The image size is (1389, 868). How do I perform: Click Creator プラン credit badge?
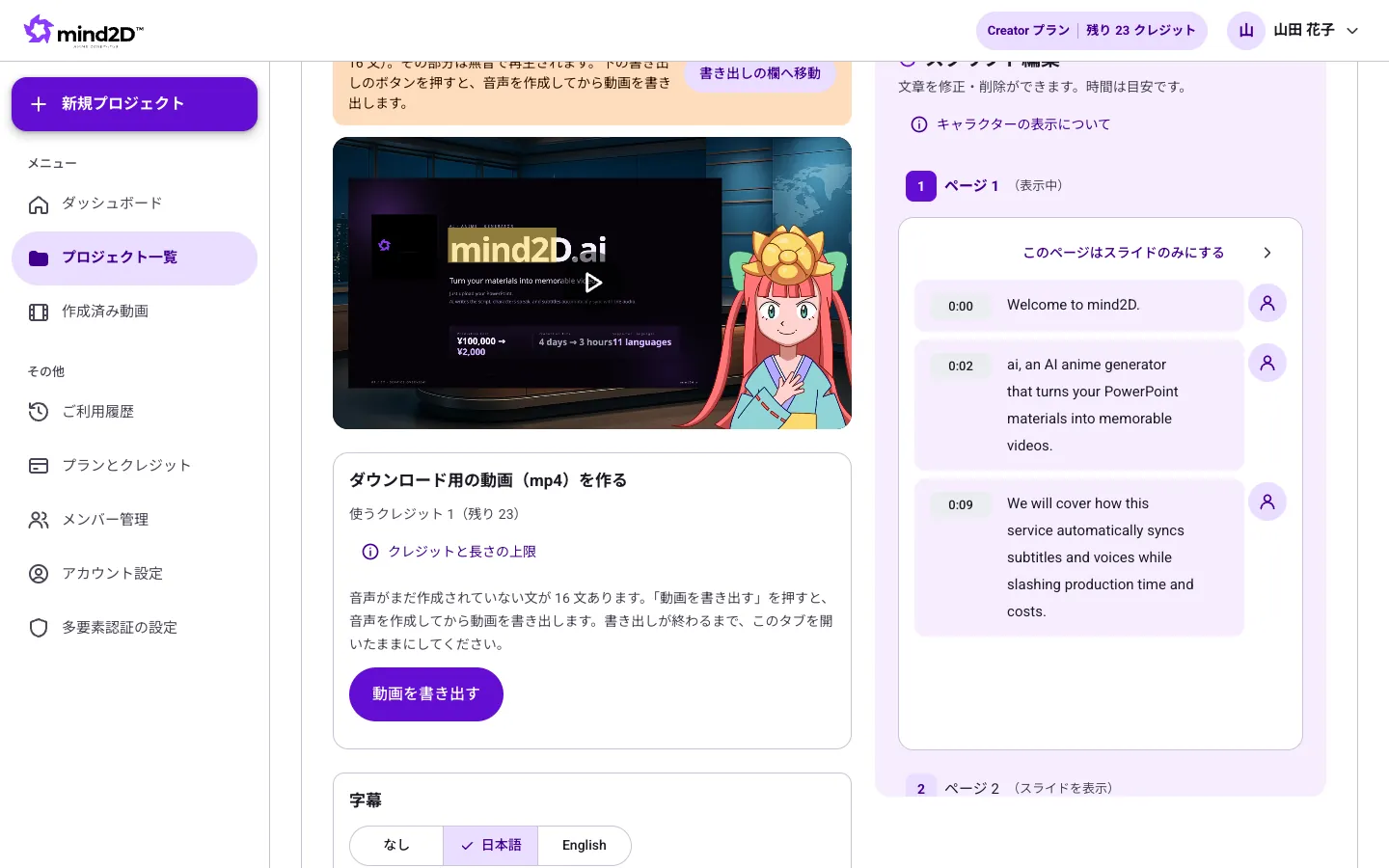tap(1091, 31)
